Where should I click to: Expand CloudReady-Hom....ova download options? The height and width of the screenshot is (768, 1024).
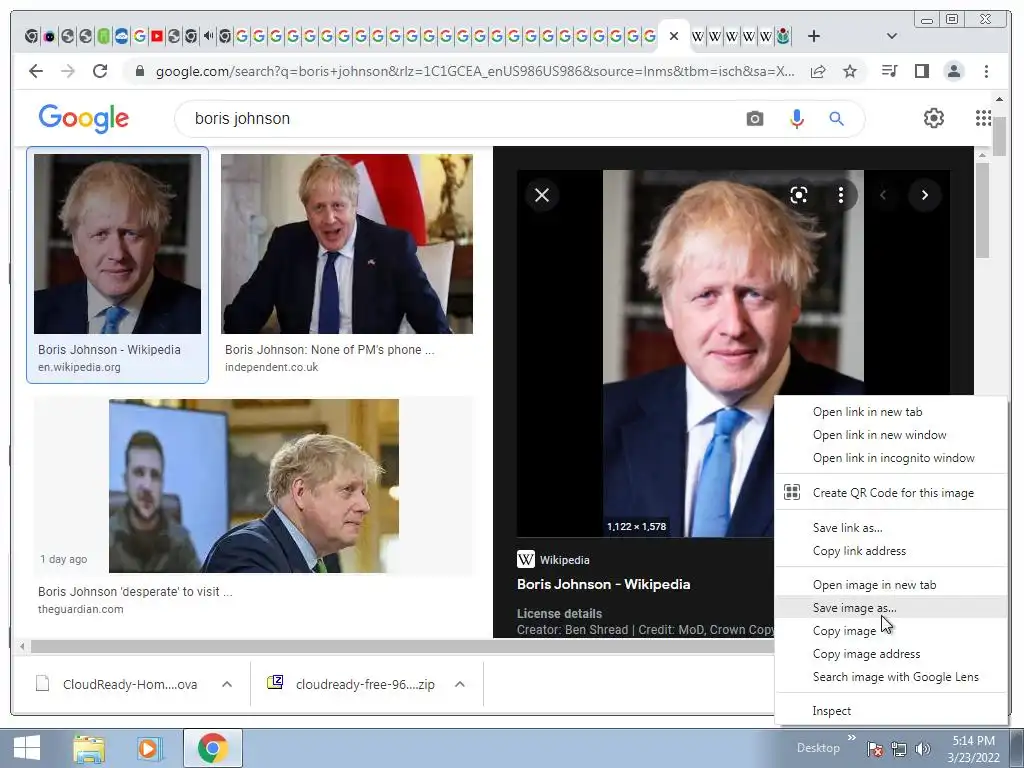pos(227,684)
